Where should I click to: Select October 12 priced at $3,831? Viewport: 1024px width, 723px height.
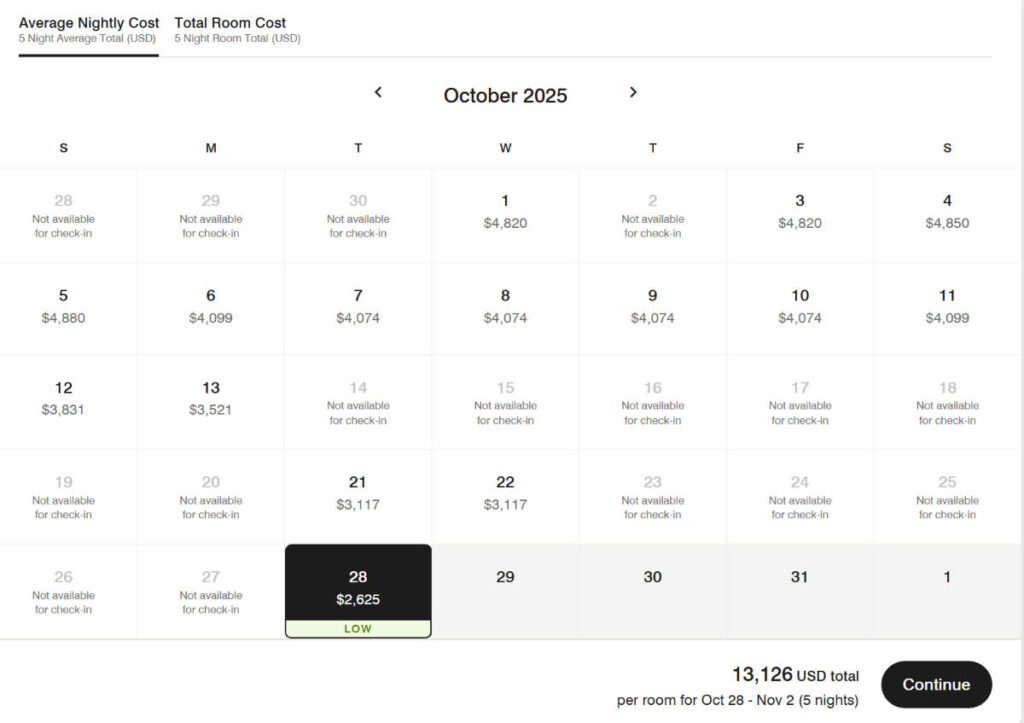tap(63, 400)
